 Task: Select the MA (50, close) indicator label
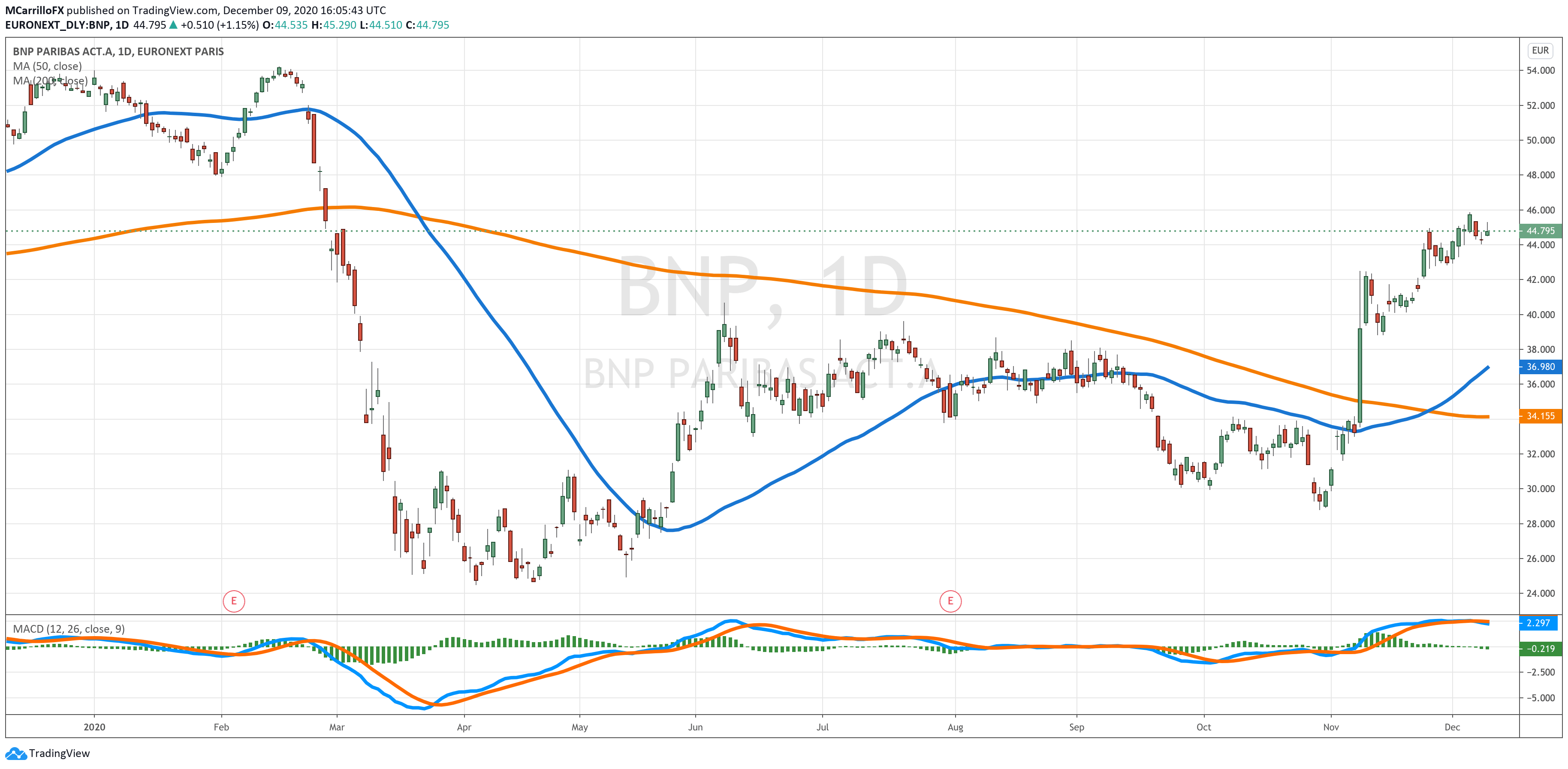pyautogui.click(x=48, y=66)
